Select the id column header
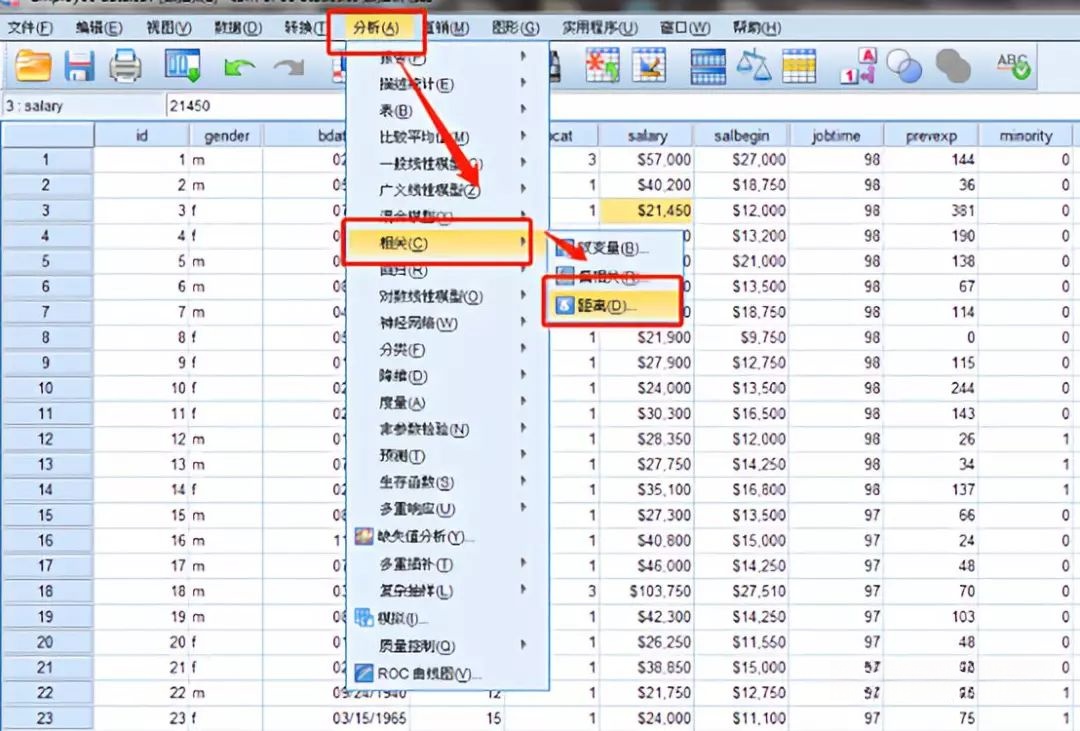This screenshot has height=731, width=1080. [142, 136]
